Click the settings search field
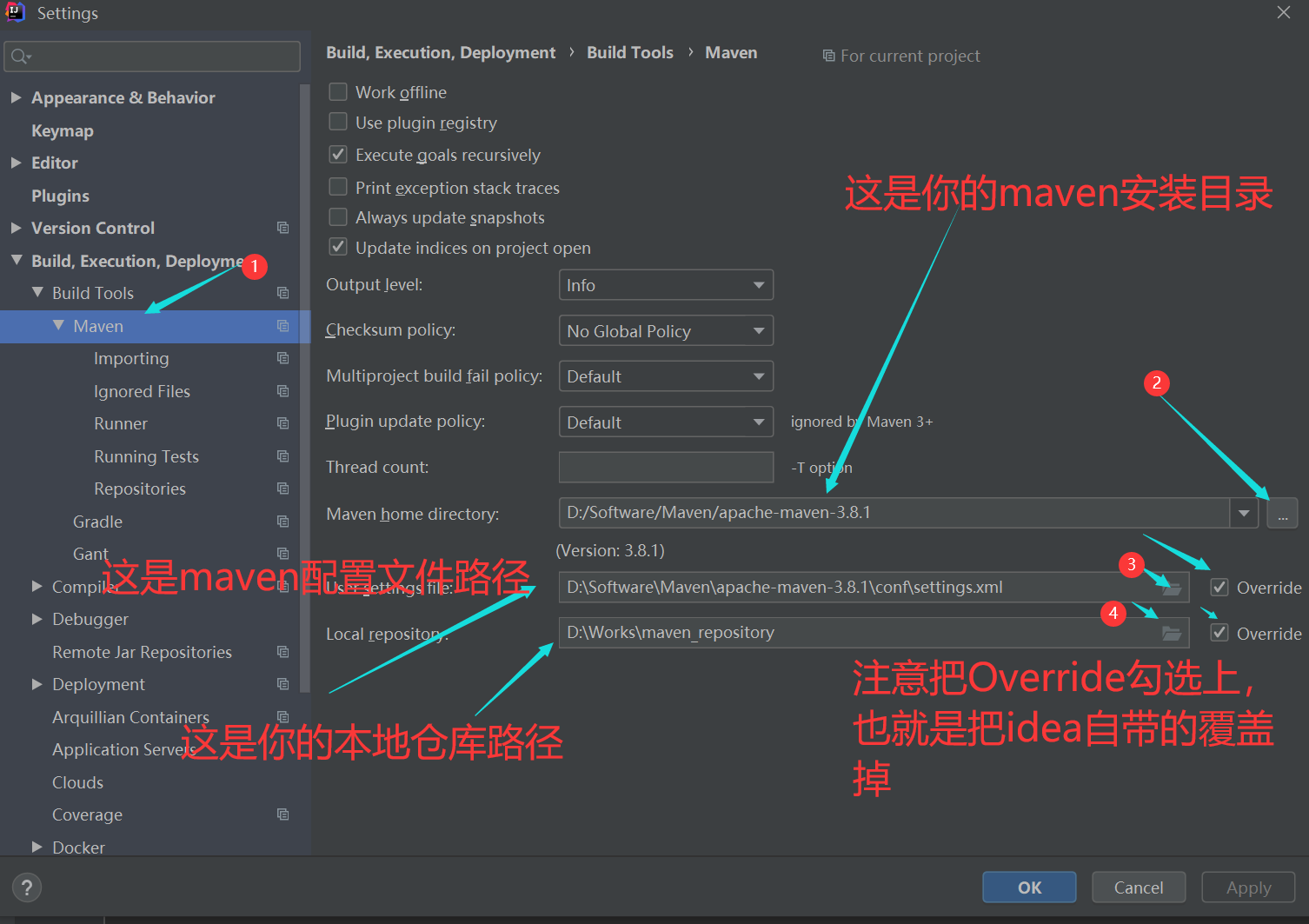The height and width of the screenshot is (924, 1309). click(152, 57)
